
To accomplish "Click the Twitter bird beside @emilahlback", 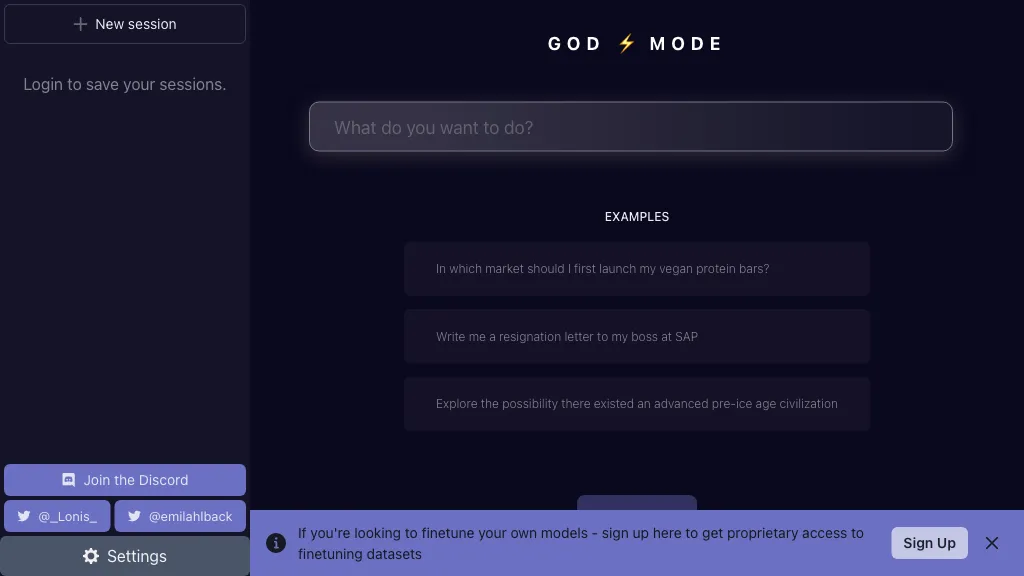I will click(x=134, y=516).
